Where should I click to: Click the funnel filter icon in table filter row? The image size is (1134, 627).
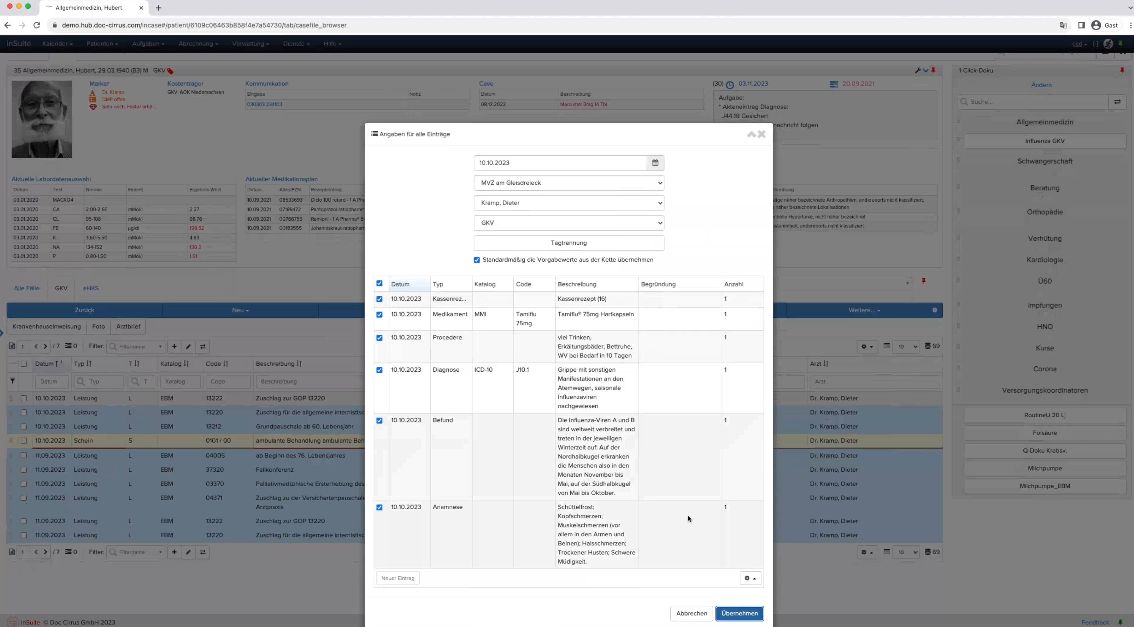click(x=12, y=381)
